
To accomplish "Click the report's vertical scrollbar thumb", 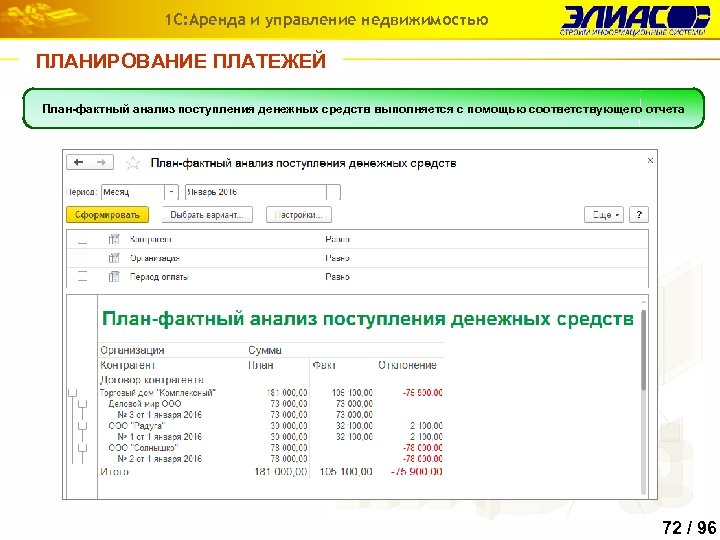I will click(643, 350).
